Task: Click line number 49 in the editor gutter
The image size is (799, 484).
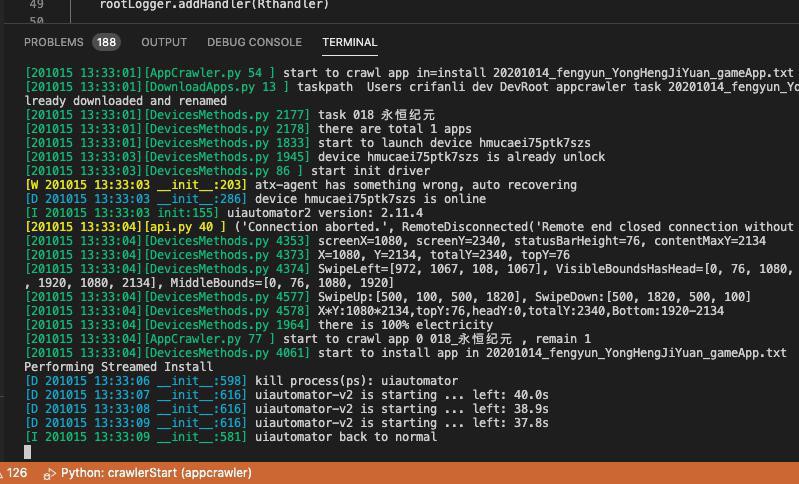Action: pyautogui.click(x=37, y=5)
